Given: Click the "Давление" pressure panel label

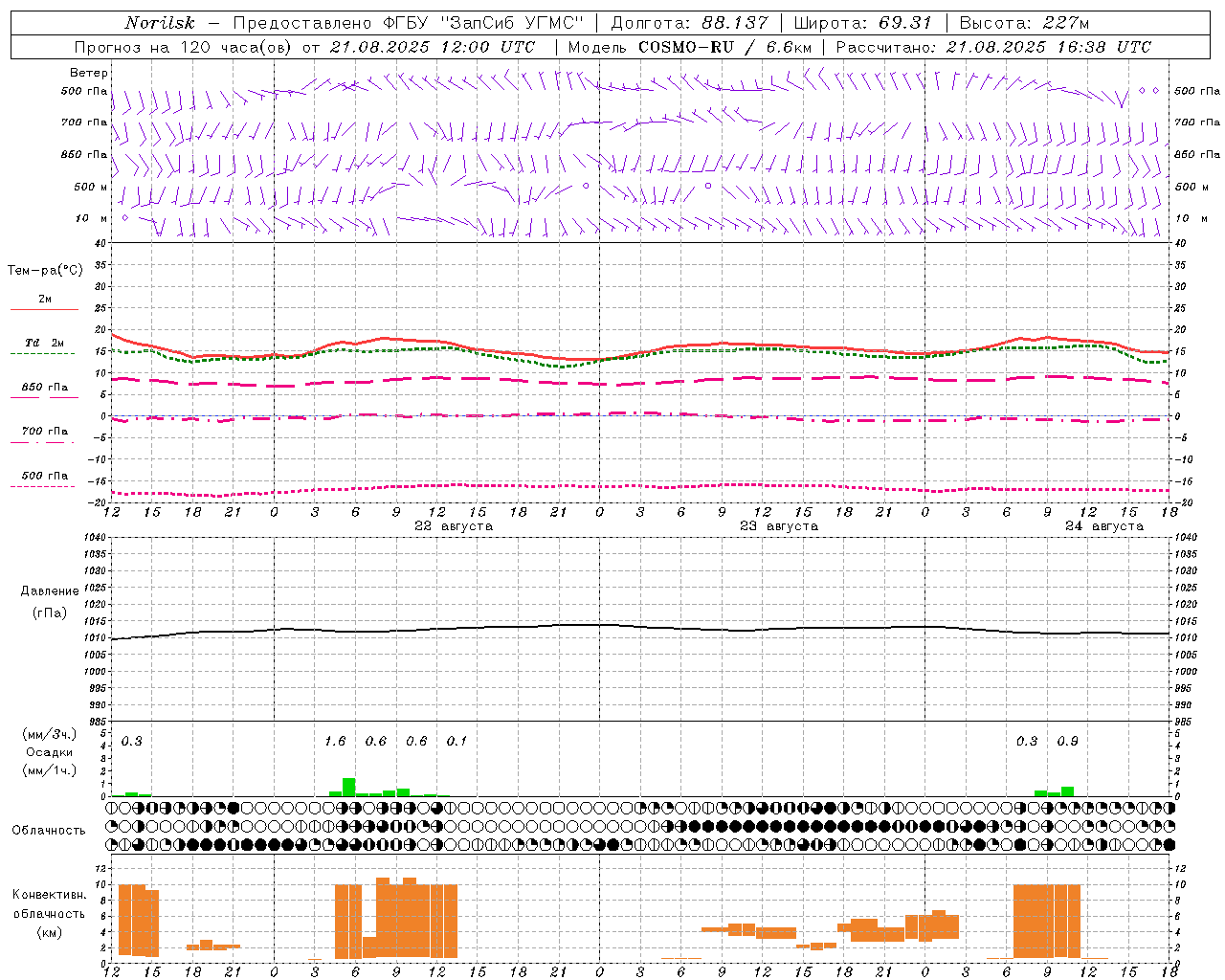Looking at the screenshot, I should pyautogui.click(x=48, y=591).
